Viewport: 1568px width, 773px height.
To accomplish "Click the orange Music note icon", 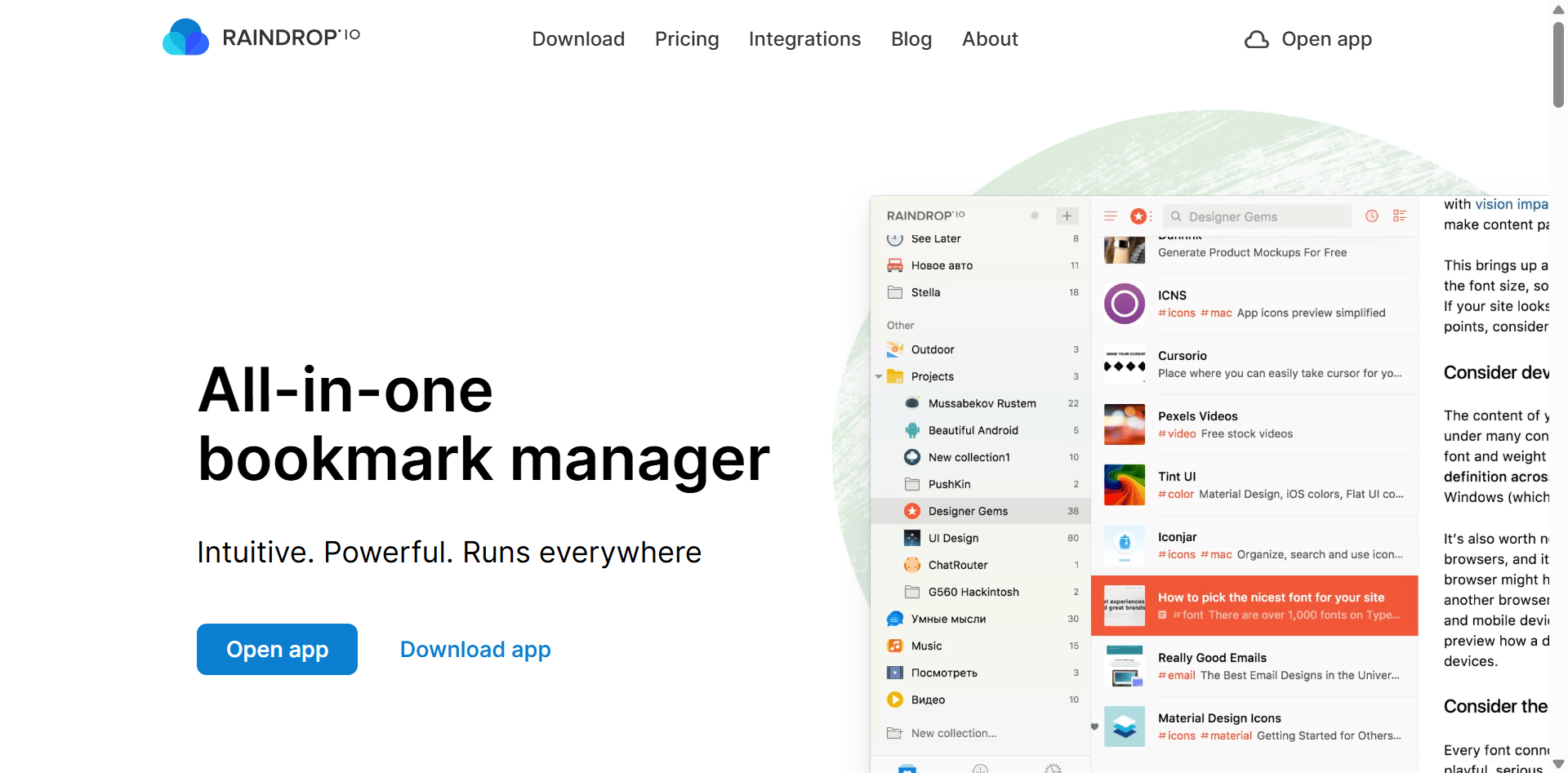I will 895,646.
